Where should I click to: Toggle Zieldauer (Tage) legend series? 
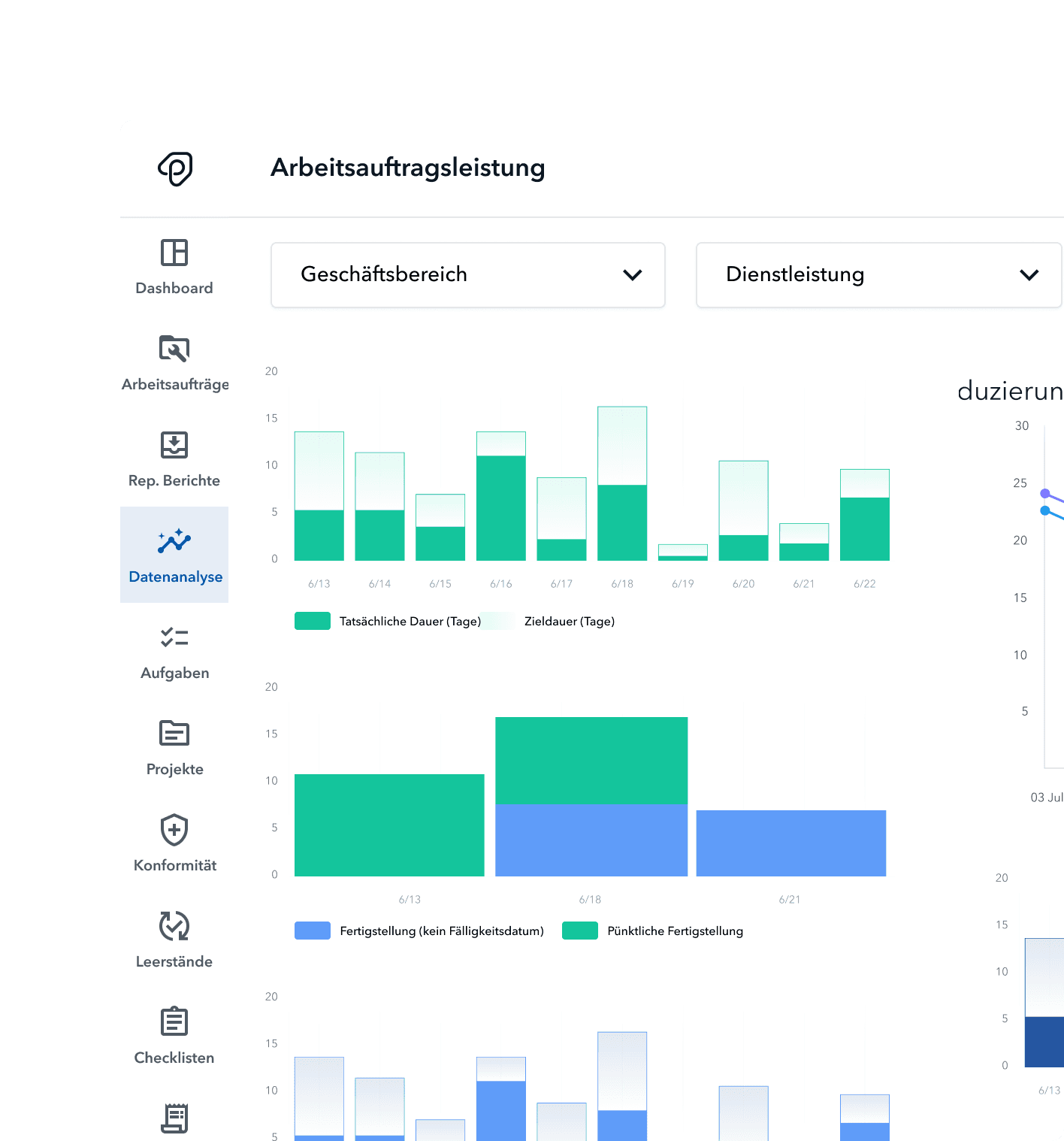[x=569, y=622]
